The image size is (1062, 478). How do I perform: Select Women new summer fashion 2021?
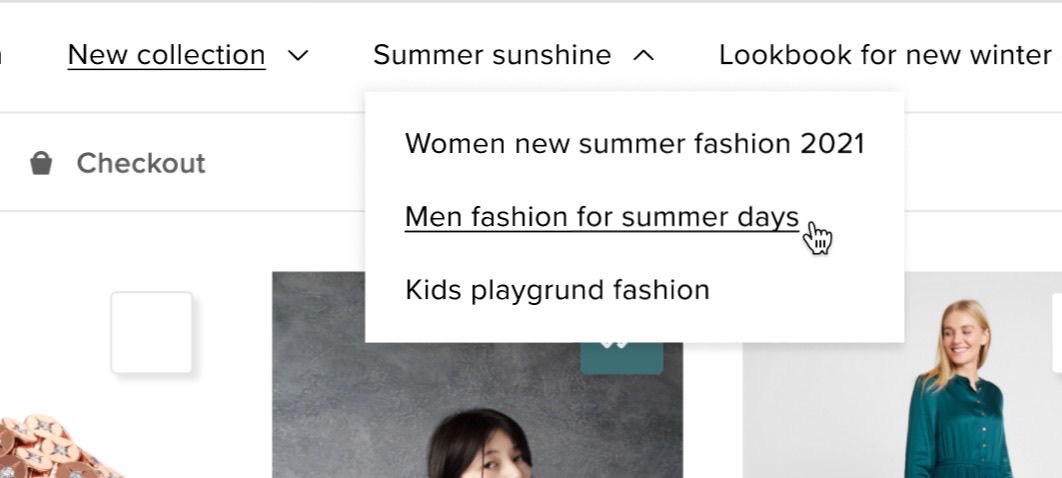pyautogui.click(x=635, y=144)
